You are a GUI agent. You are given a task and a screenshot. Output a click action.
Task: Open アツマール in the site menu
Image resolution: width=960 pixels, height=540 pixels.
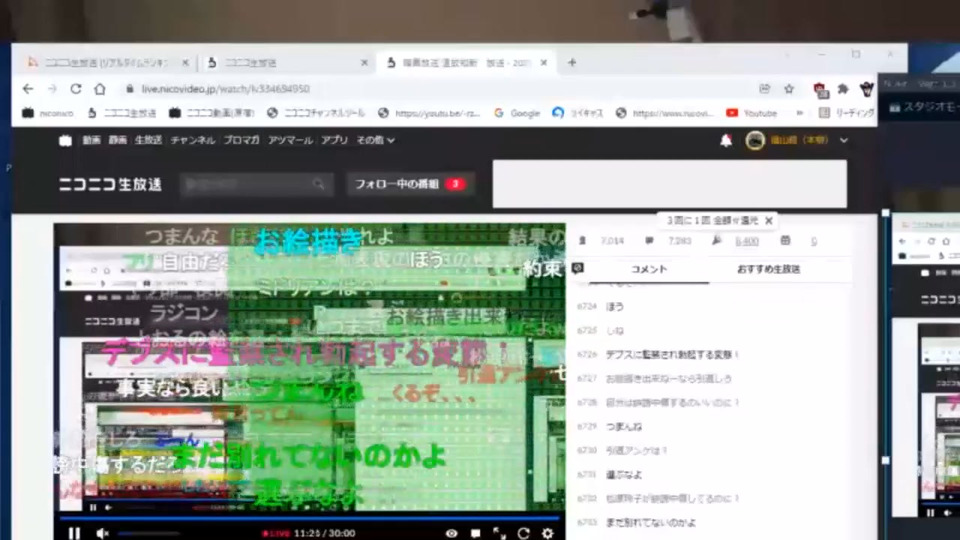click(x=290, y=140)
